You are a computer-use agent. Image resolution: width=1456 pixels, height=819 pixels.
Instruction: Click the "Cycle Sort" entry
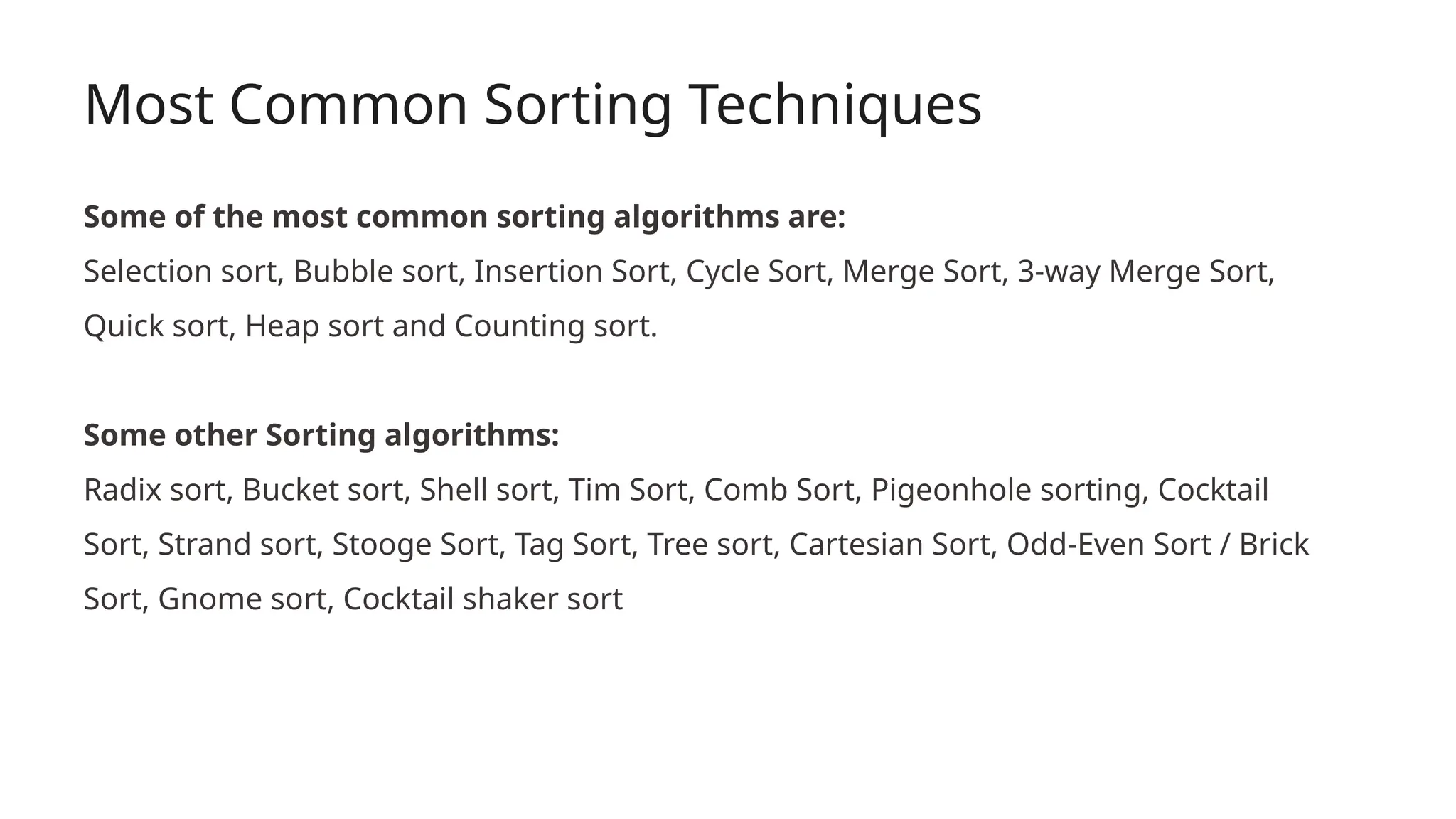(756, 272)
